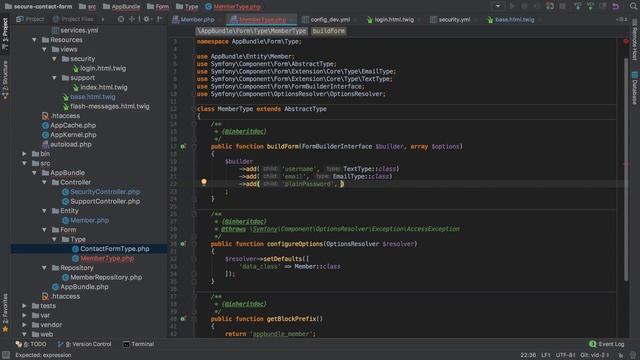Screen dimensions: 640x360
Task: Open the TODO tool window button
Action: tap(31, 344)
